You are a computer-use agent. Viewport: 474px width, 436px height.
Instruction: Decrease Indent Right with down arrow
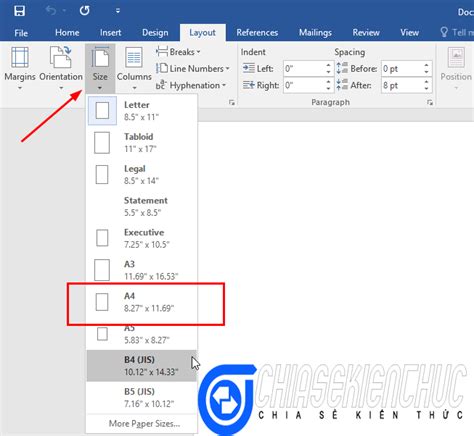point(329,89)
